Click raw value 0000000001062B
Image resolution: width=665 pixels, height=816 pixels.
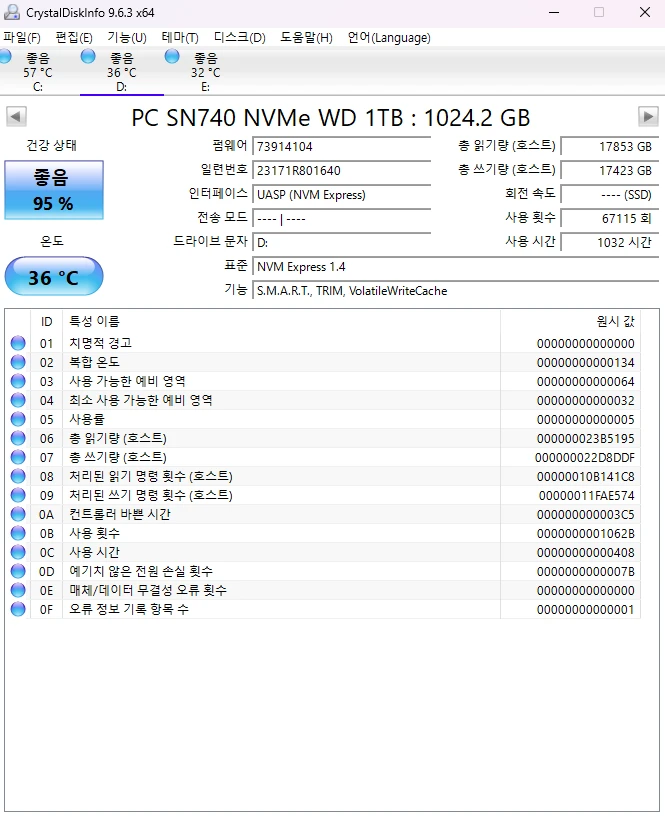point(585,533)
